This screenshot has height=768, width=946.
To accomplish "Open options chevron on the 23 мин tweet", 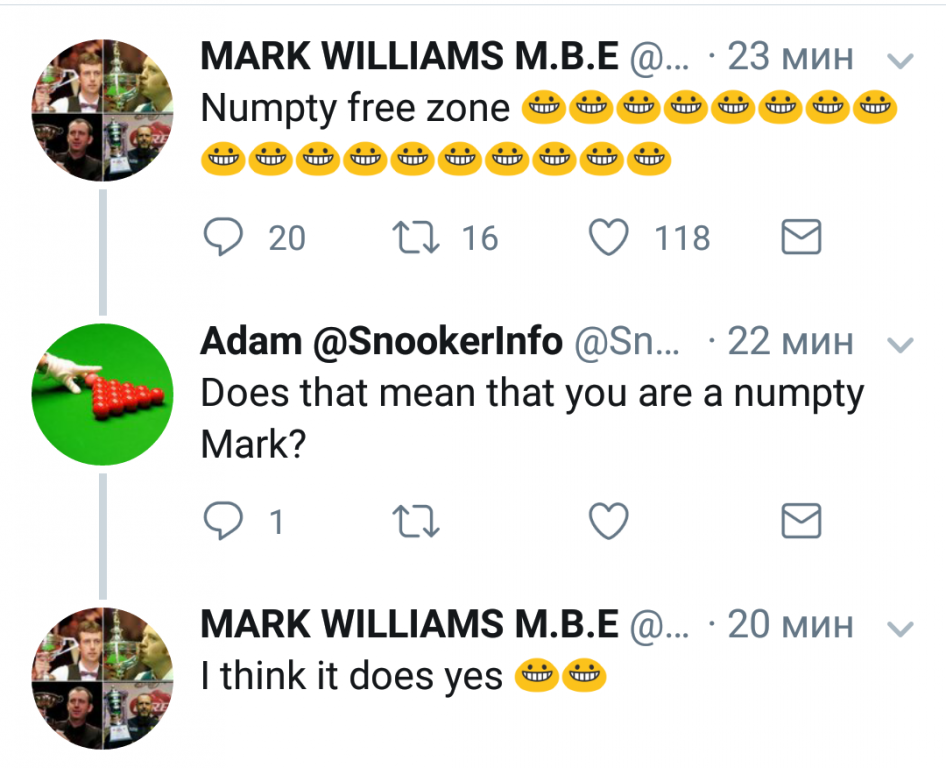I will pos(901,61).
